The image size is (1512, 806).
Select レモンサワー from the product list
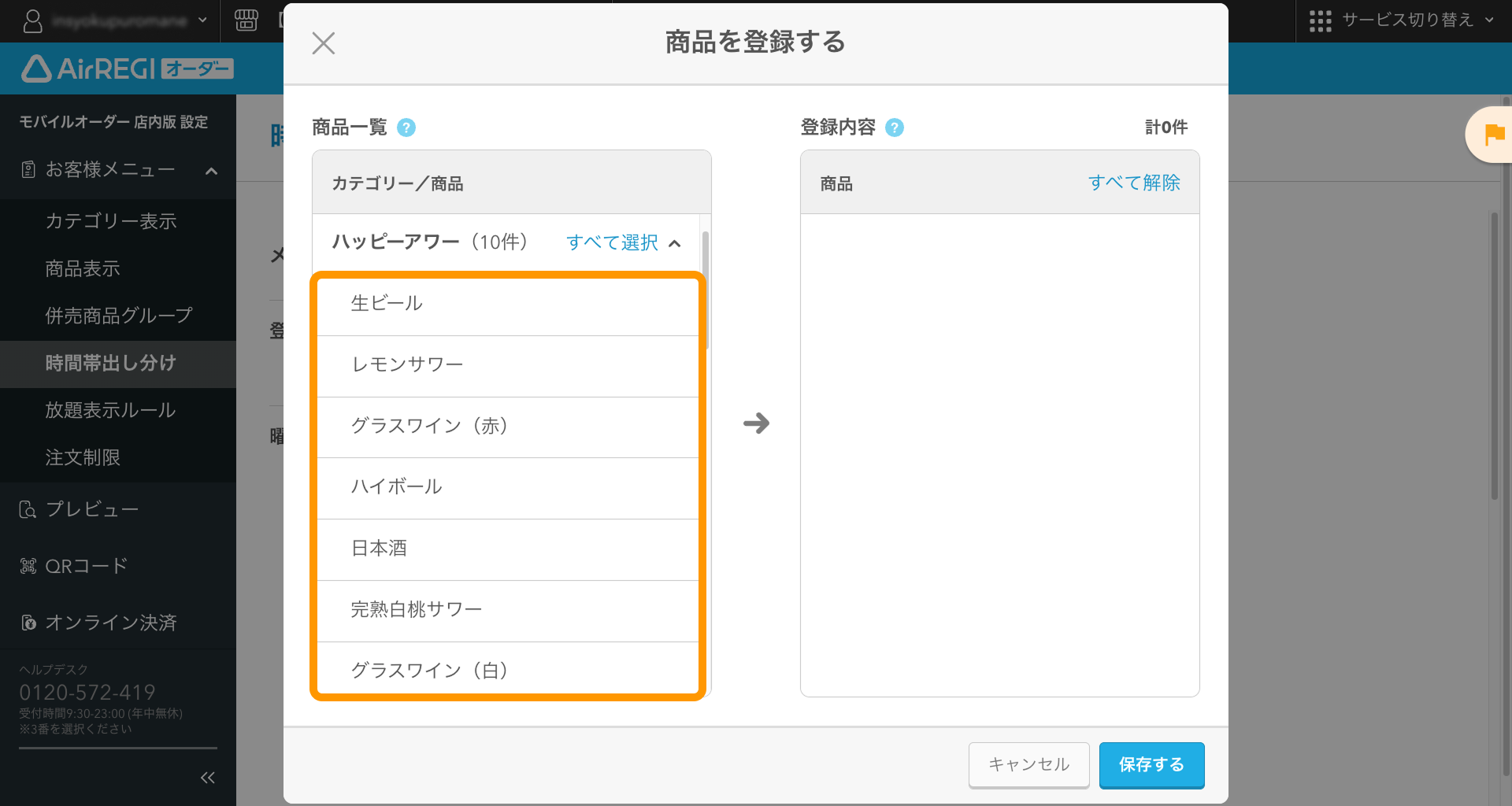(x=508, y=366)
